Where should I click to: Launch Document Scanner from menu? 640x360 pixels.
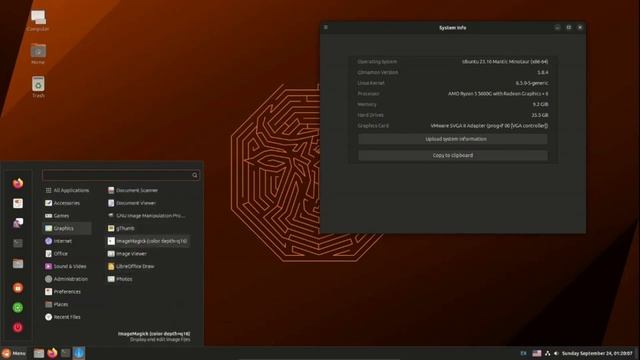[148, 190]
